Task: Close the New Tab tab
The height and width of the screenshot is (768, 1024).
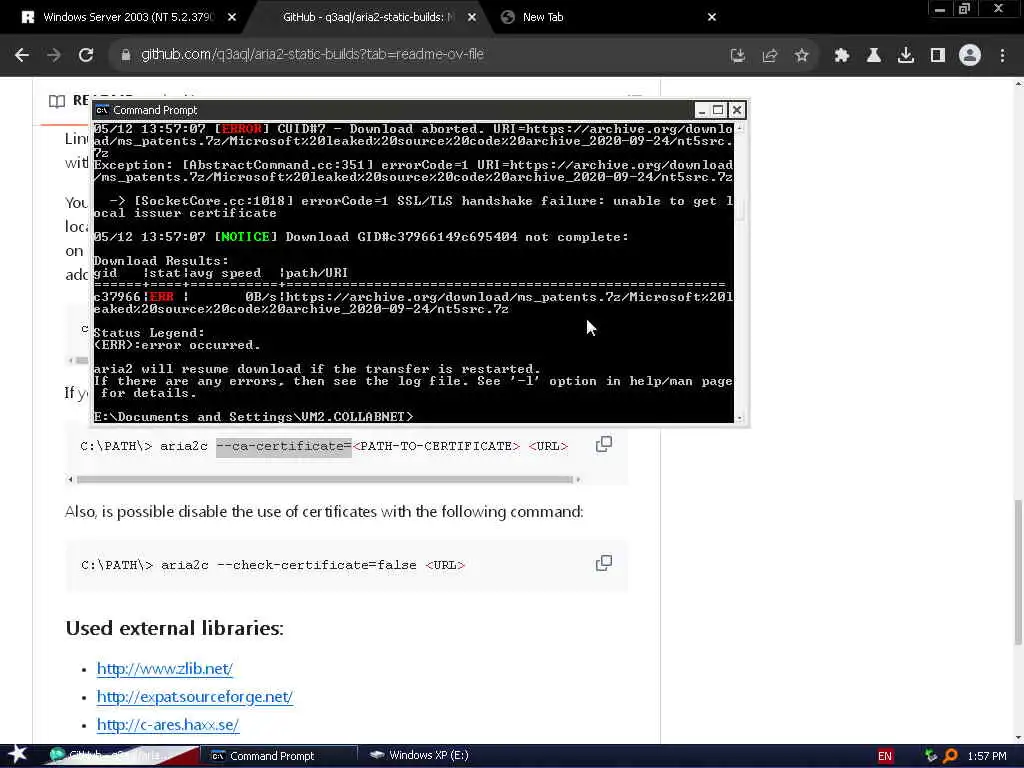Action: tap(712, 18)
